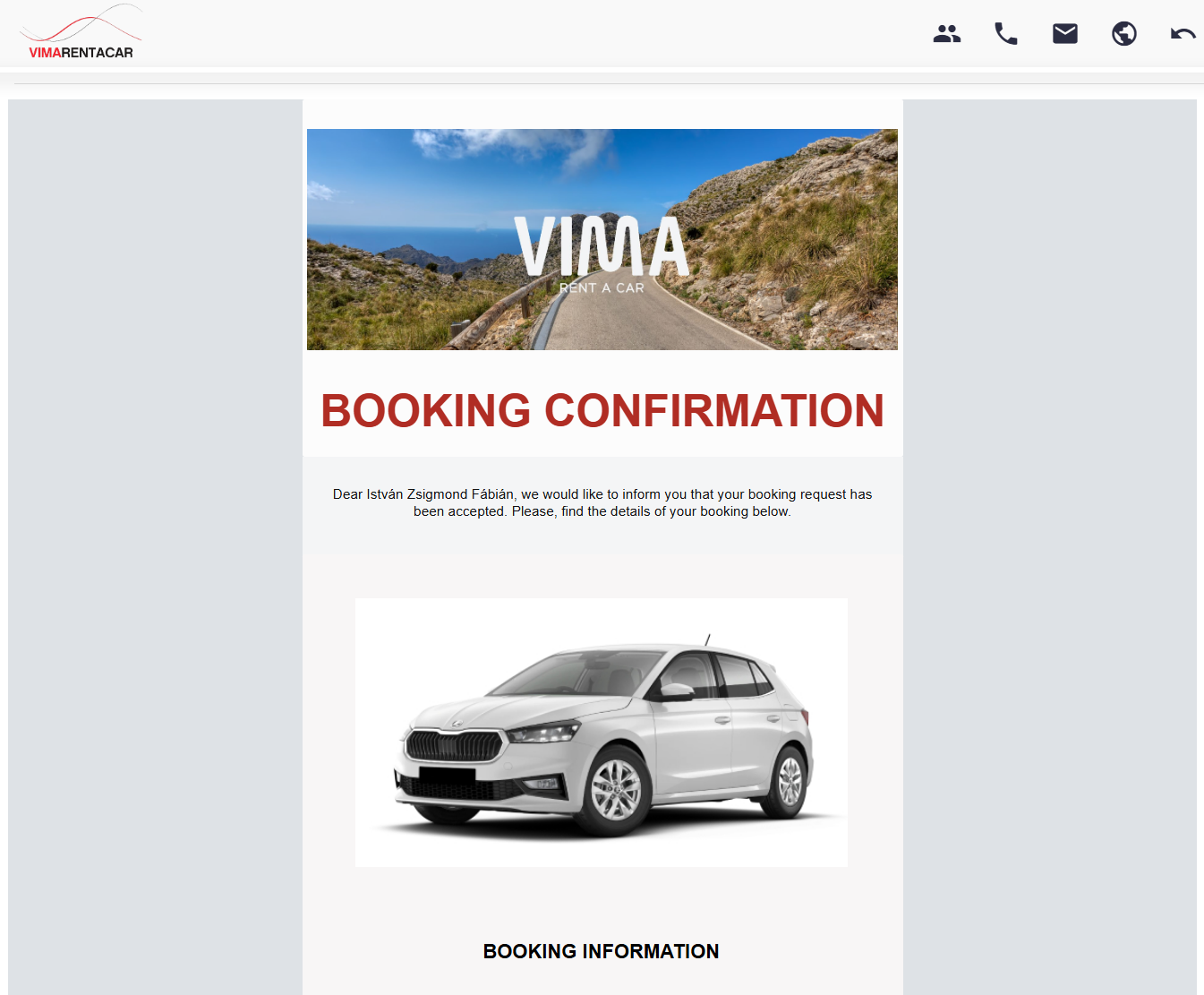Image resolution: width=1204 pixels, height=995 pixels.
Task: Open the email envelope icon
Action: pos(1064,33)
